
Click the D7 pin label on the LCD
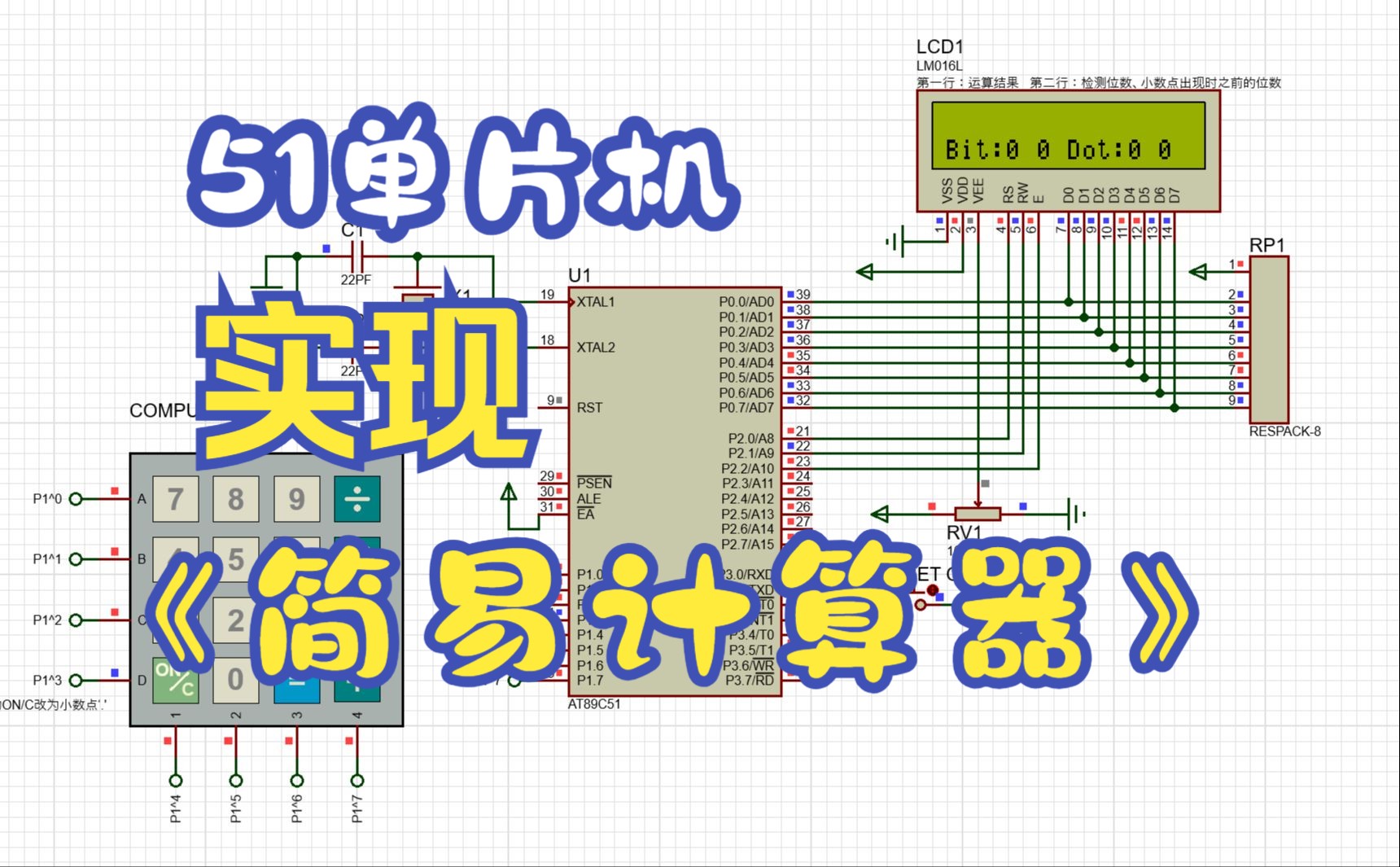click(x=1175, y=195)
